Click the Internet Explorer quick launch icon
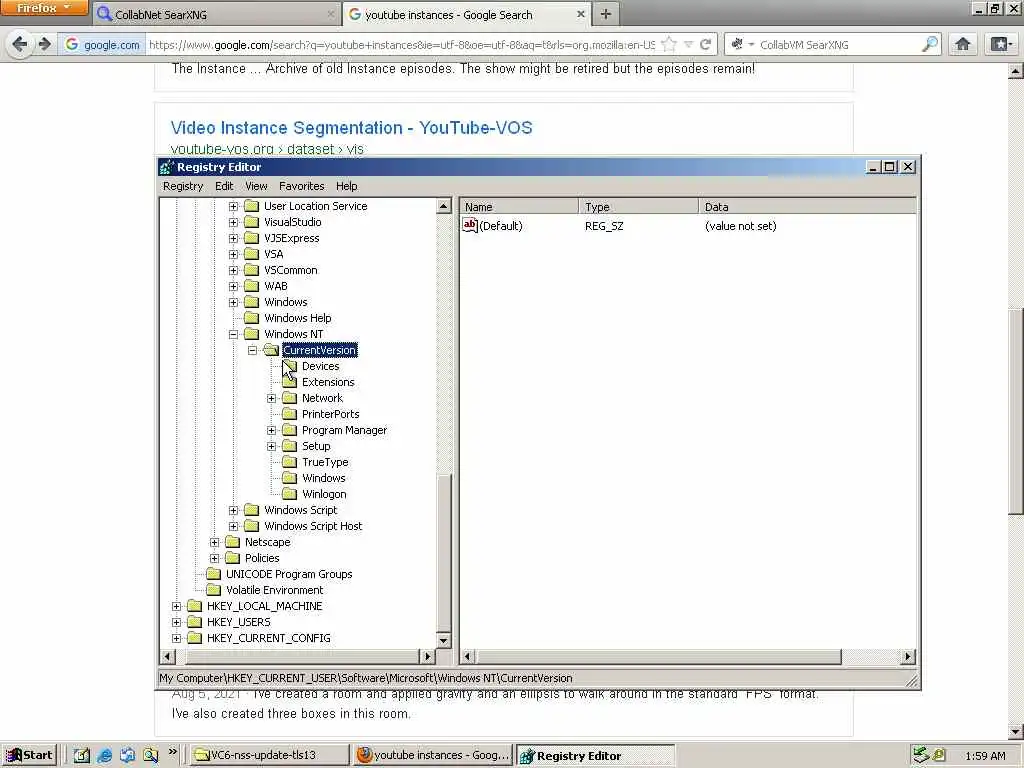This screenshot has width=1024, height=768. pyautogui.click(x=104, y=755)
